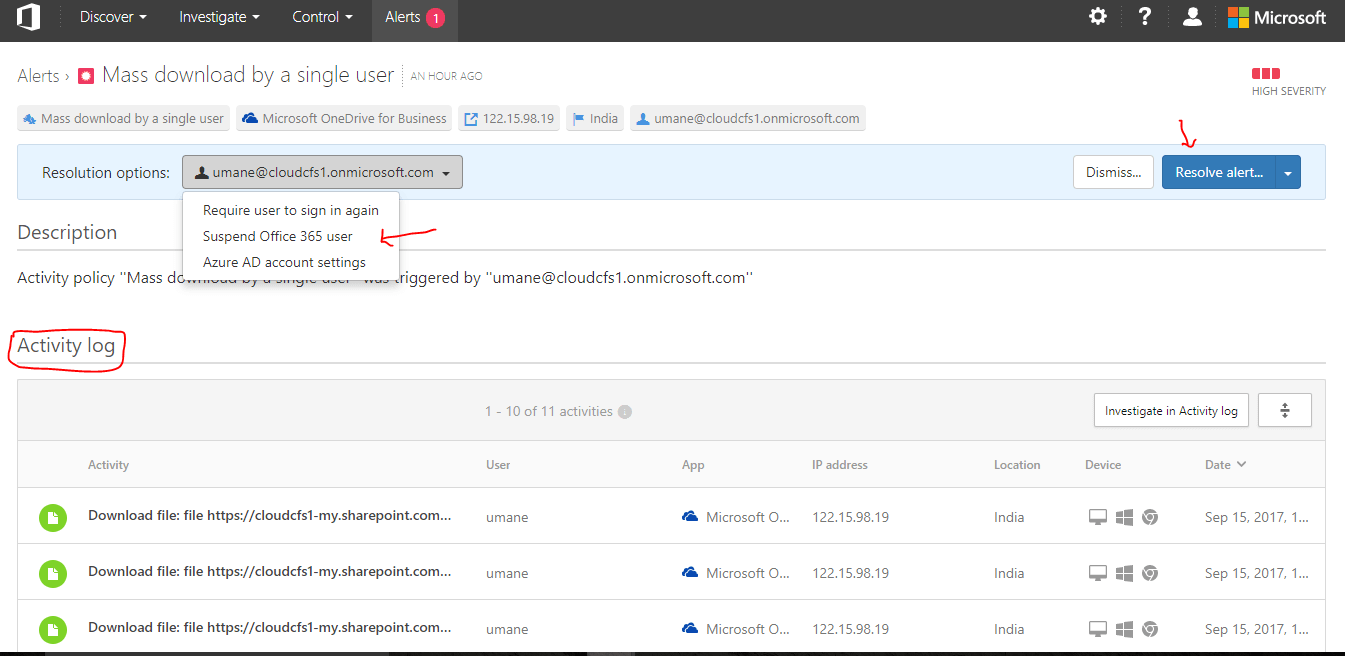Click the Description section heading

click(x=67, y=232)
